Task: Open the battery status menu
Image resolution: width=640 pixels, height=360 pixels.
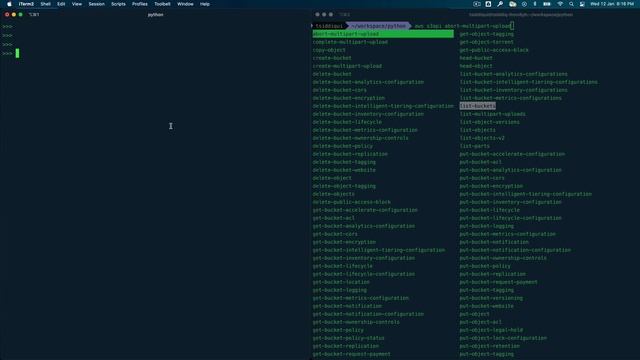Action: (x=547, y=4)
